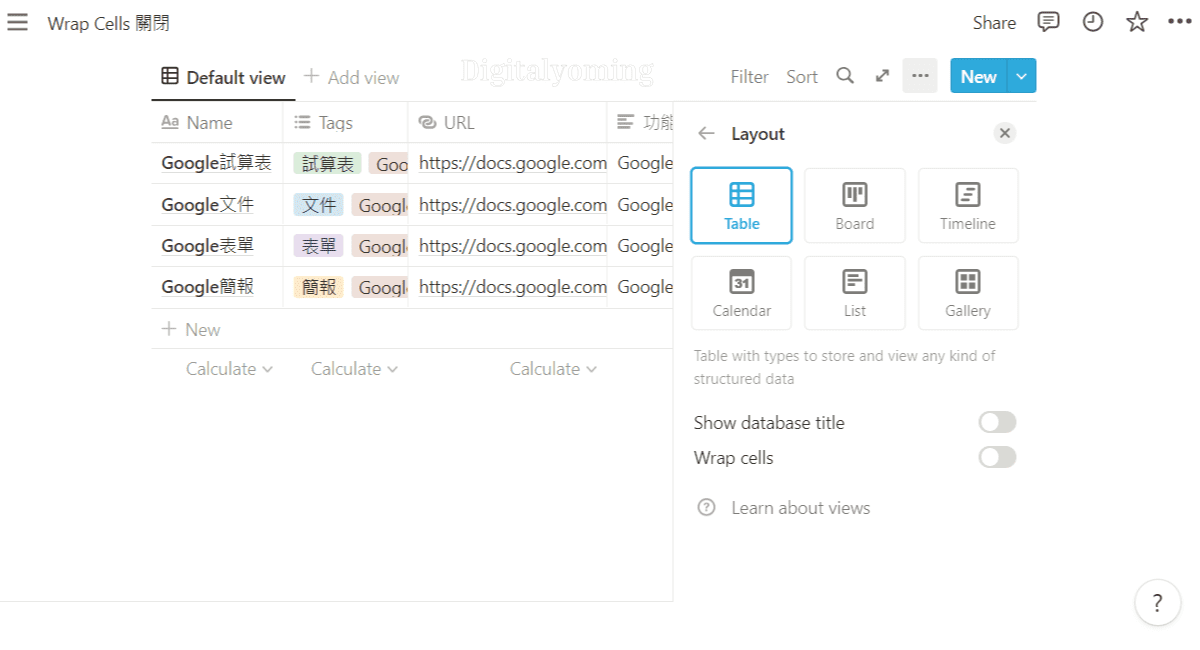Image resolution: width=1200 pixels, height=650 pixels.
Task: Choose the Timeline layout option
Action: pyautogui.click(x=967, y=206)
